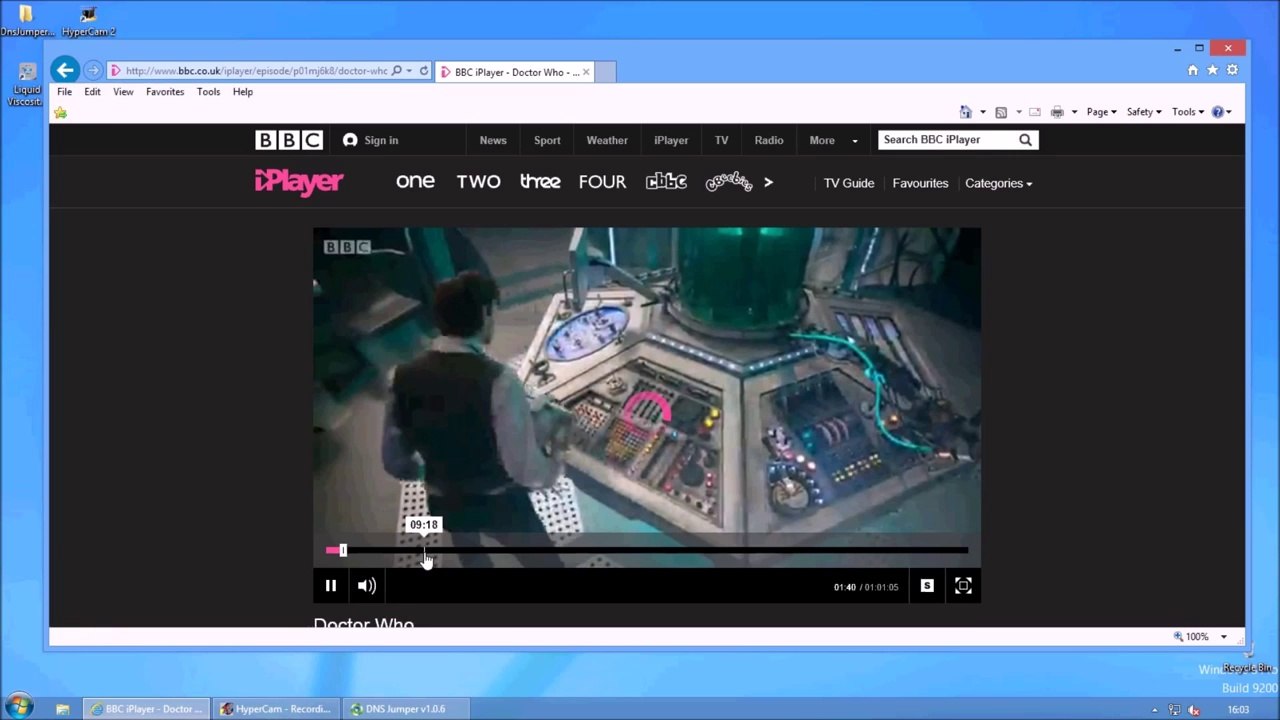Open the command bar Tools dropdown
This screenshot has width=1280, height=720.
pos(1188,112)
